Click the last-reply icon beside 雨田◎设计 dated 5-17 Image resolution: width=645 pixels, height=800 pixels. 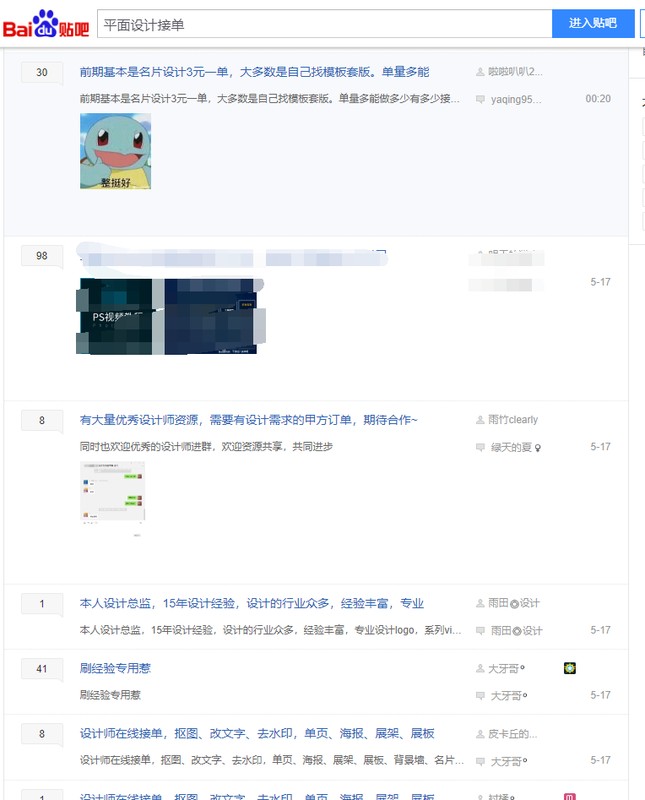tap(480, 631)
